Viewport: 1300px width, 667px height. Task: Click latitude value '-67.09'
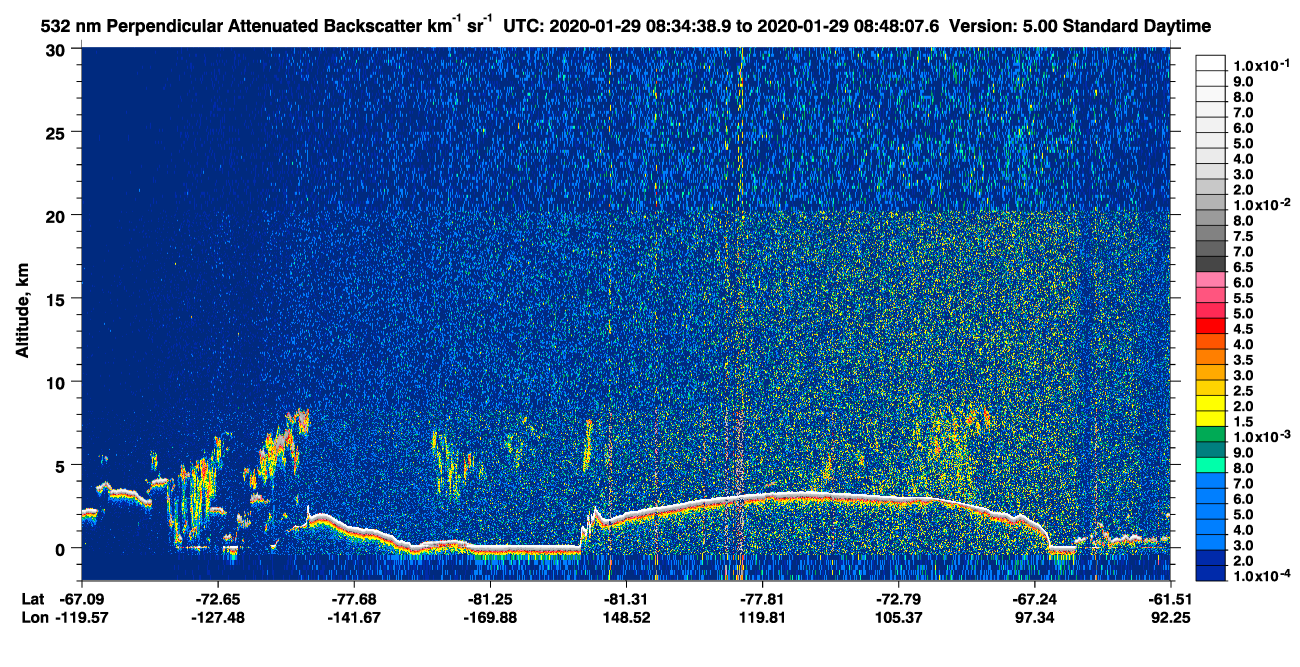pos(83,598)
